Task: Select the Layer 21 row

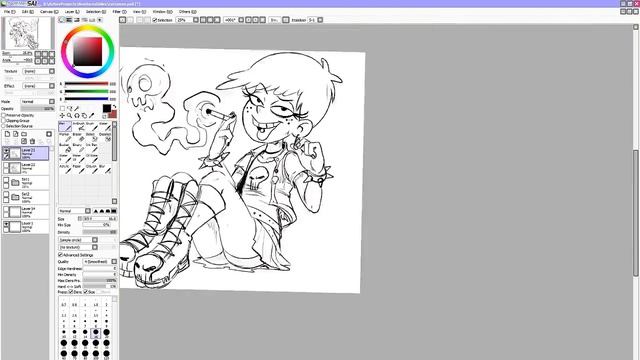Action: click(x=26, y=153)
